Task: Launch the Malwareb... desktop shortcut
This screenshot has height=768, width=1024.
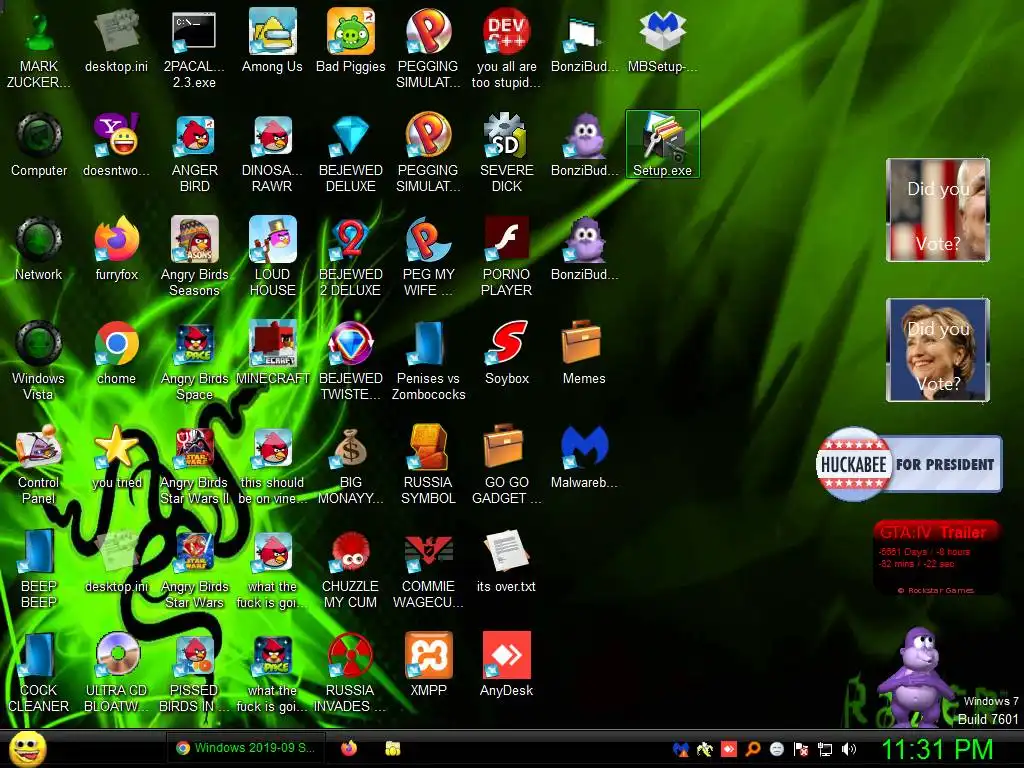Action: pyautogui.click(x=584, y=456)
